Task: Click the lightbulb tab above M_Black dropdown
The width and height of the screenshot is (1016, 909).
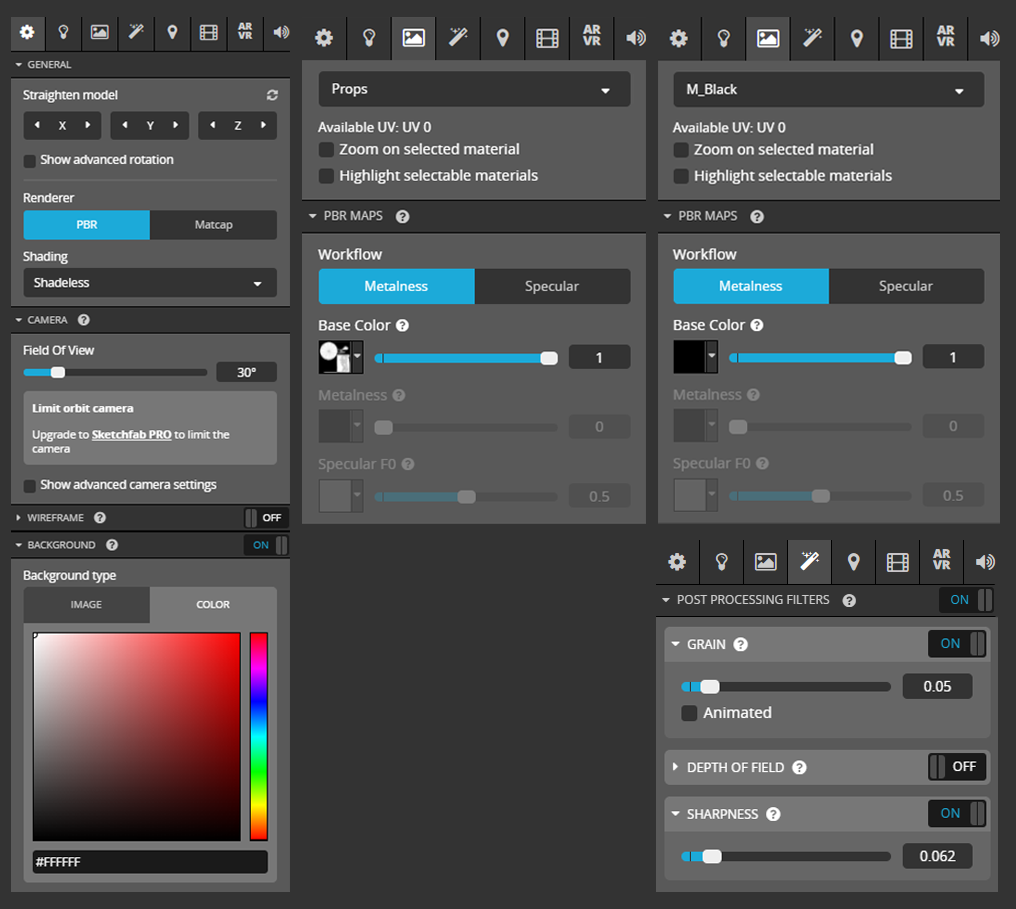Action: click(723, 38)
